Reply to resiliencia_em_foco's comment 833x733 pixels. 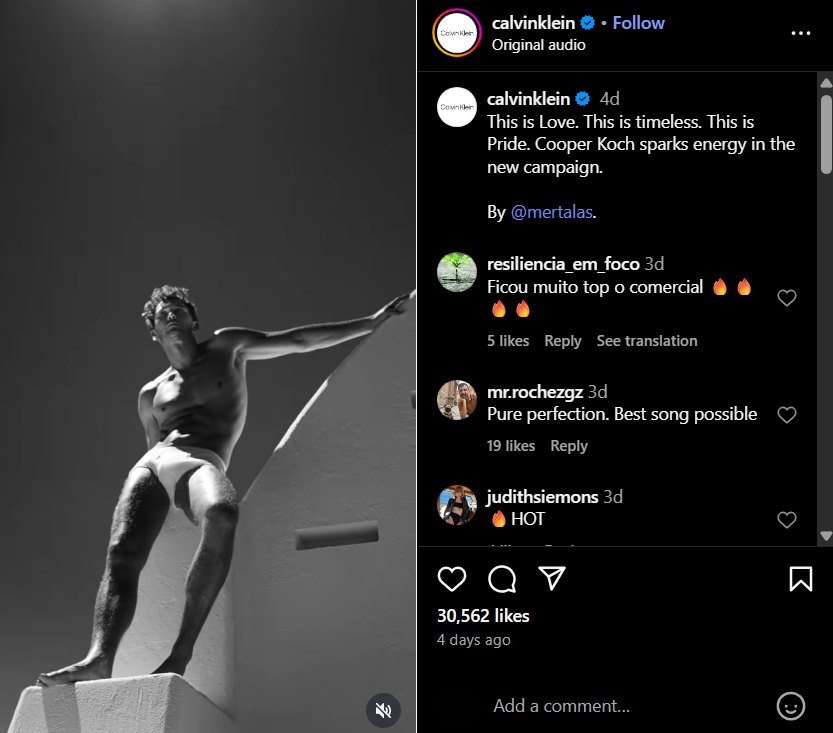(562, 341)
